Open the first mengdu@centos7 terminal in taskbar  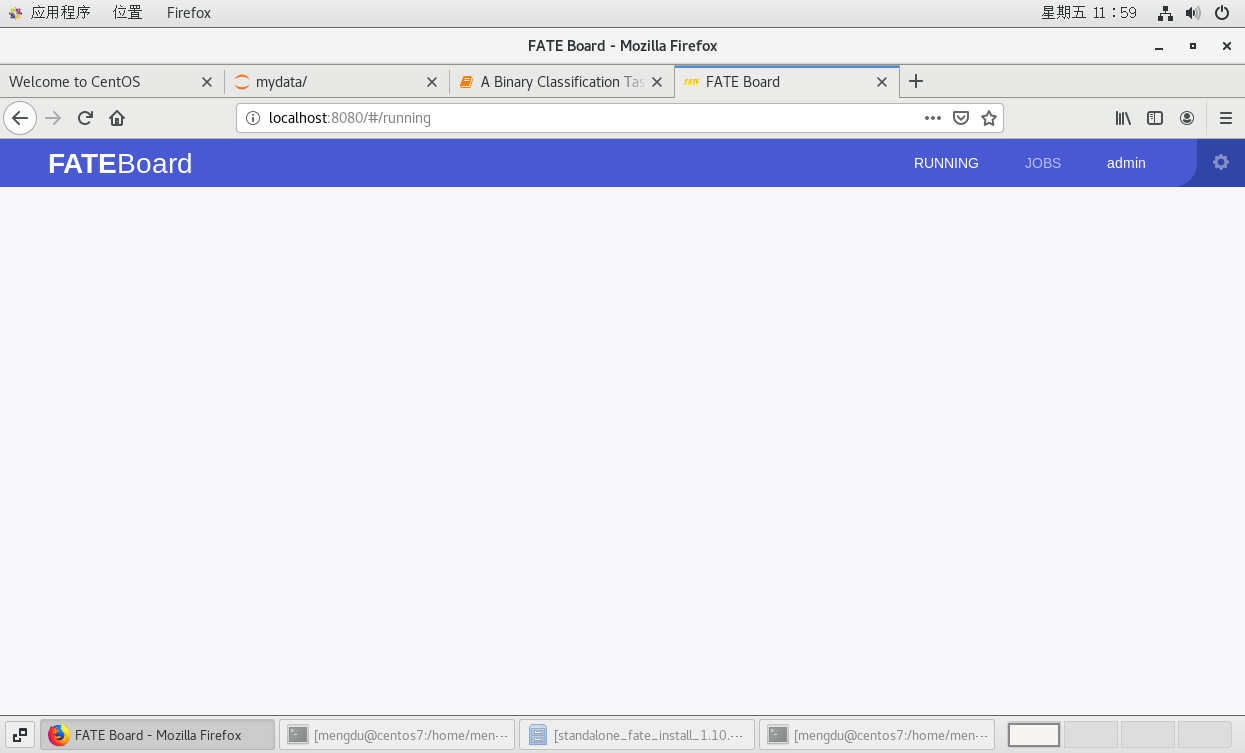tap(397, 735)
